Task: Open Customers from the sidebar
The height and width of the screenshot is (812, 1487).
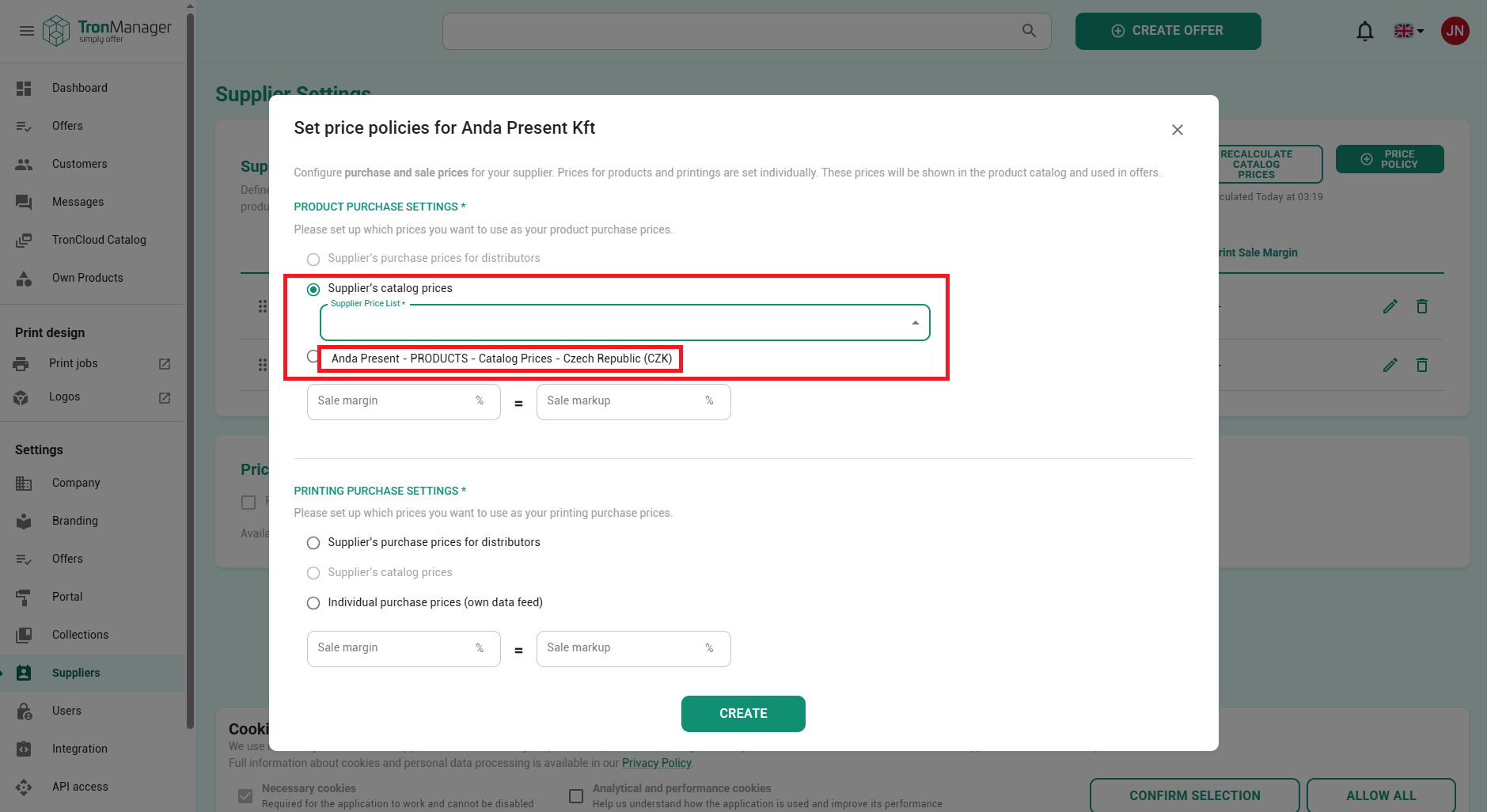Action: click(x=79, y=164)
